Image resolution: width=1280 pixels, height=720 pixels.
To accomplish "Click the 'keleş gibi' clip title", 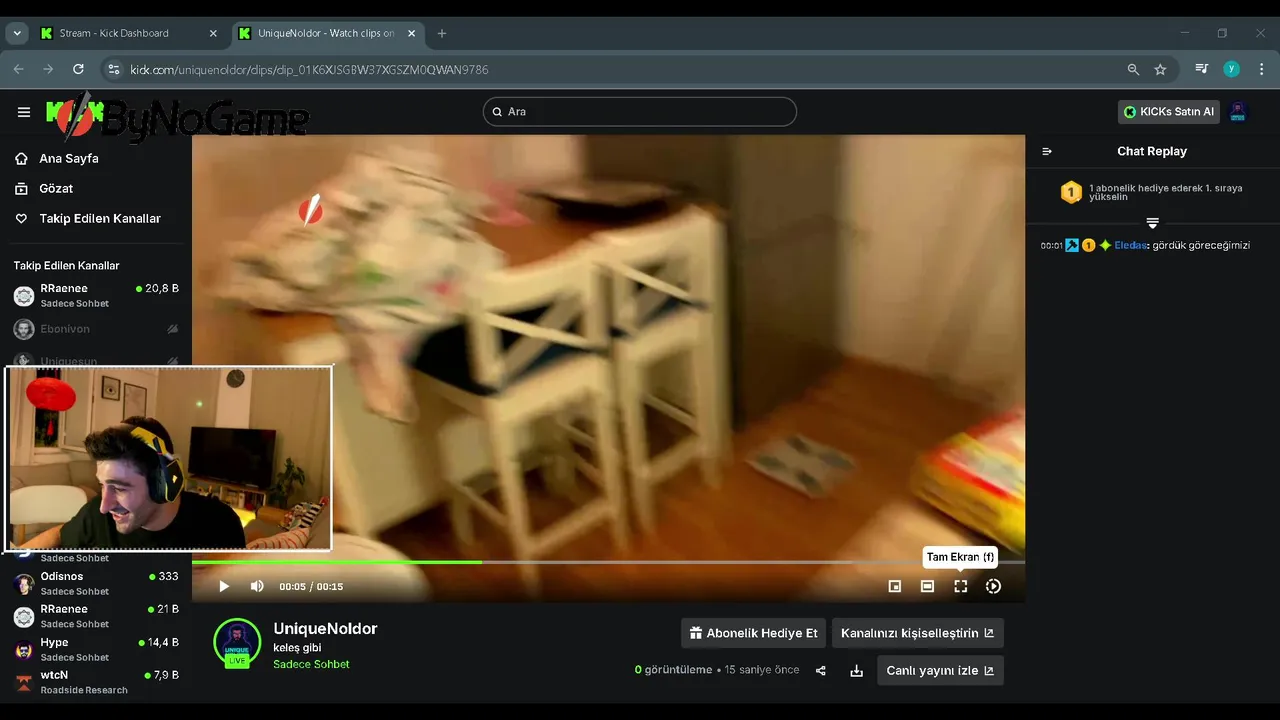I will coord(297,648).
